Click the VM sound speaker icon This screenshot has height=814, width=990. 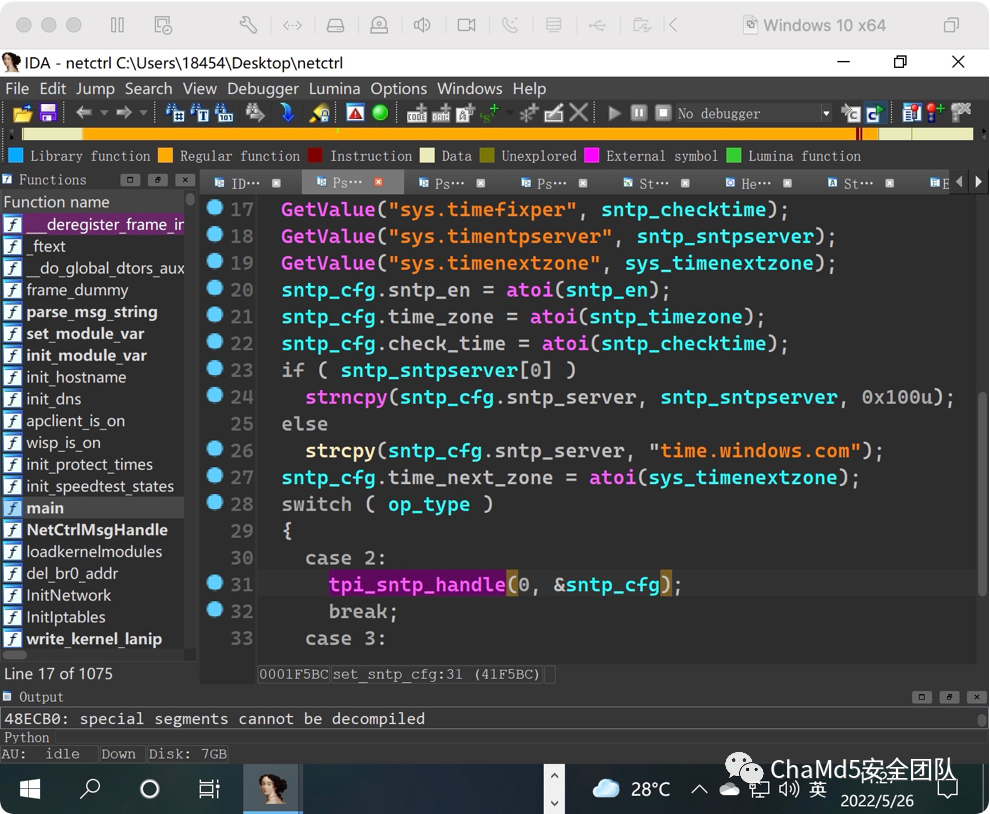click(x=422, y=25)
